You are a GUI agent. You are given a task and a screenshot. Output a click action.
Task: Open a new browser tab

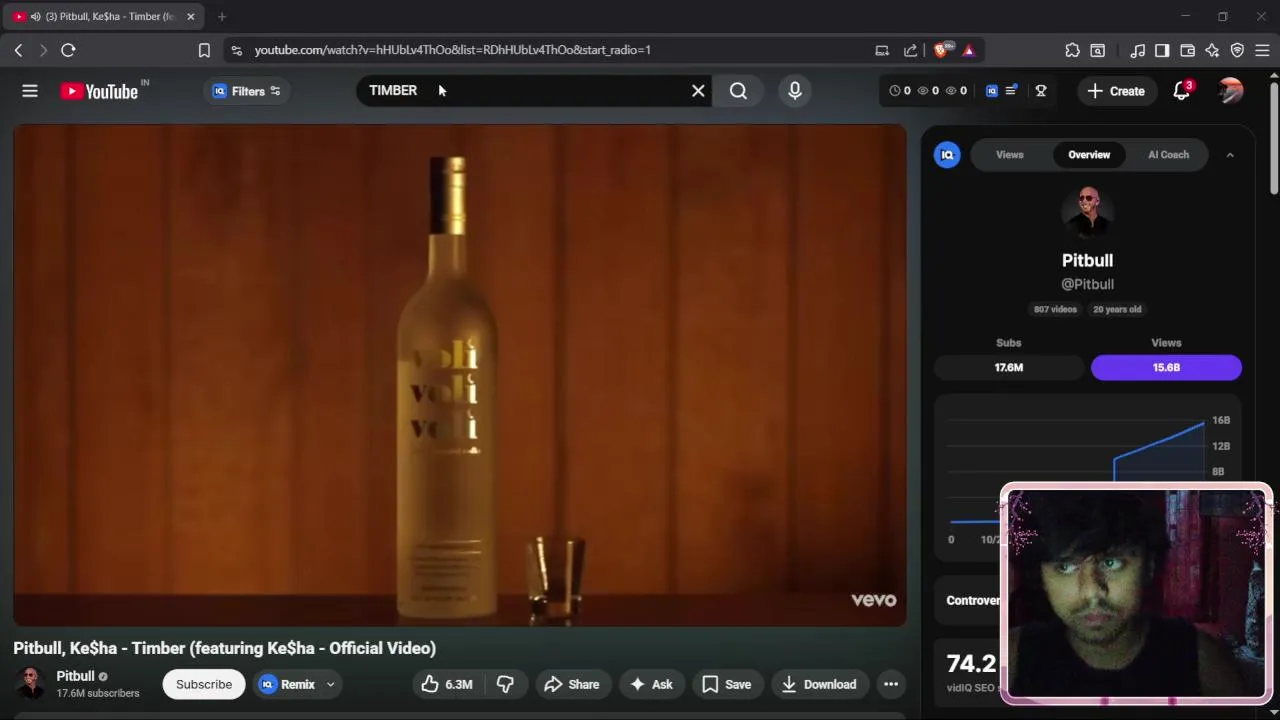point(222,16)
